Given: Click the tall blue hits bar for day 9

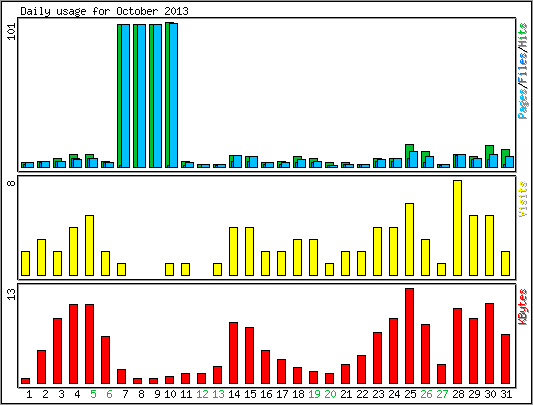Looking at the screenshot, I should (157, 96).
